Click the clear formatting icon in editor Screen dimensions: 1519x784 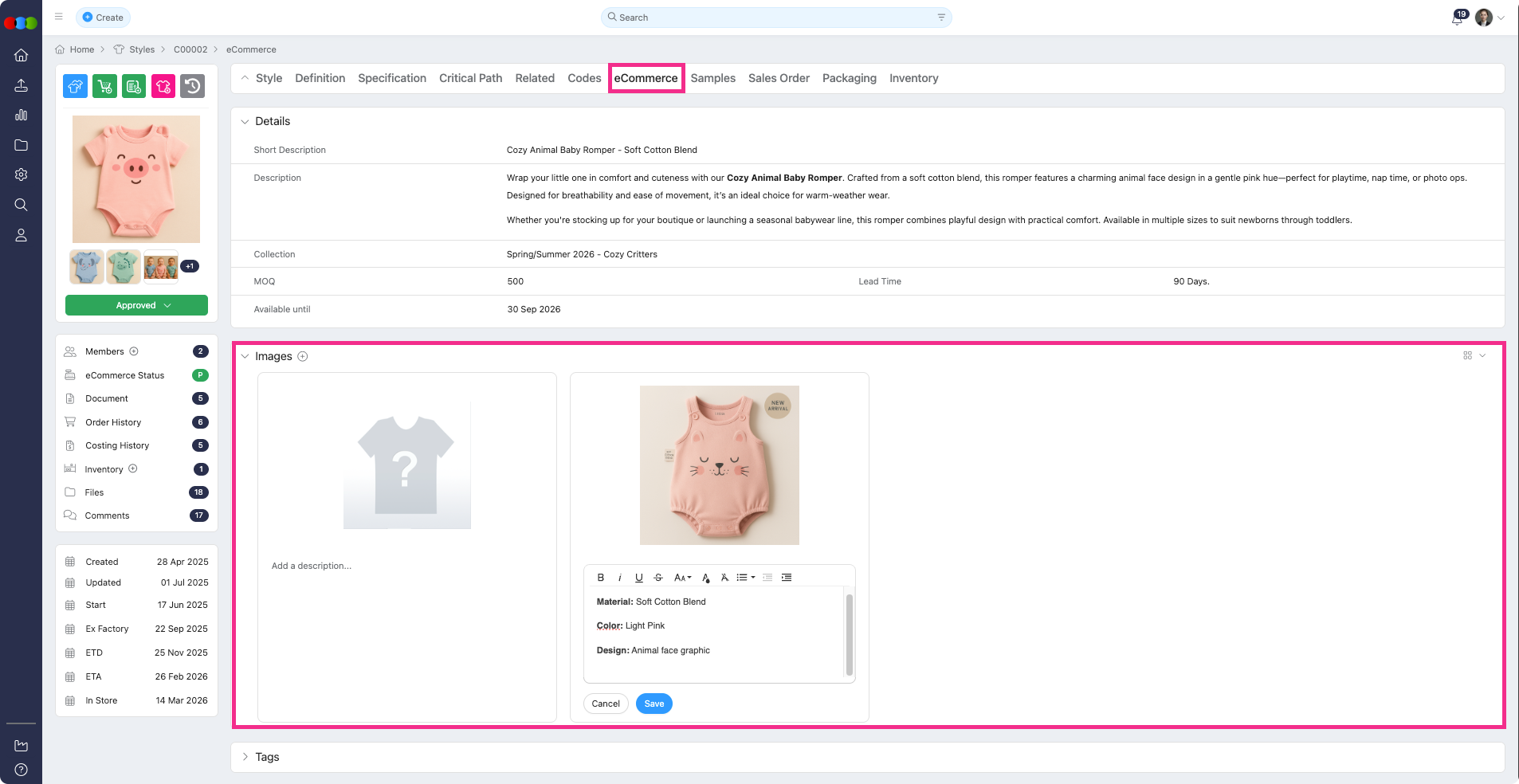click(x=724, y=578)
